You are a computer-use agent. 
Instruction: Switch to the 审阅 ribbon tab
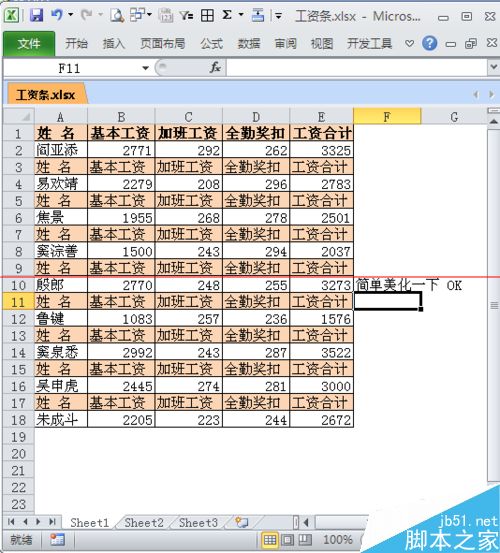click(x=286, y=44)
